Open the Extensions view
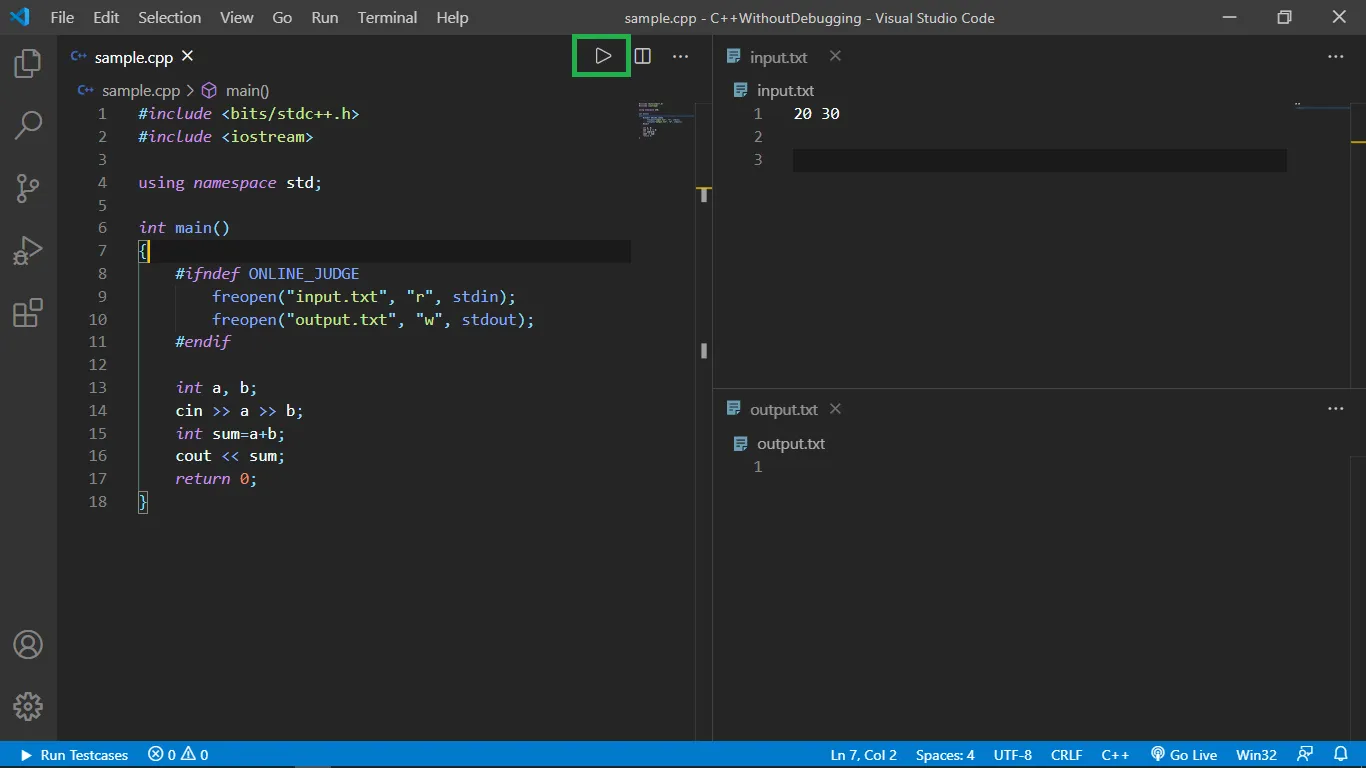 coord(27,313)
